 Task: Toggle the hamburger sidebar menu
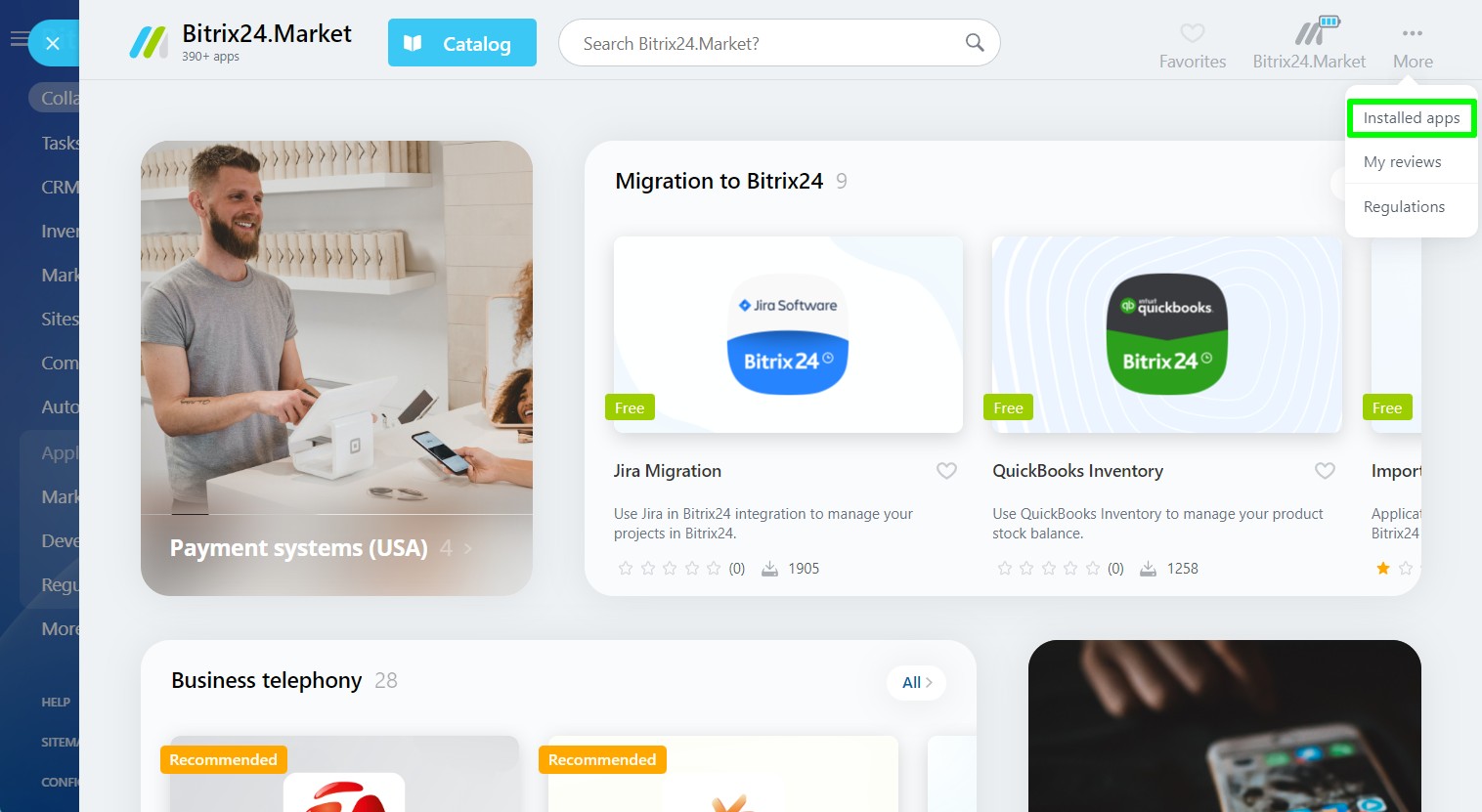[19, 39]
